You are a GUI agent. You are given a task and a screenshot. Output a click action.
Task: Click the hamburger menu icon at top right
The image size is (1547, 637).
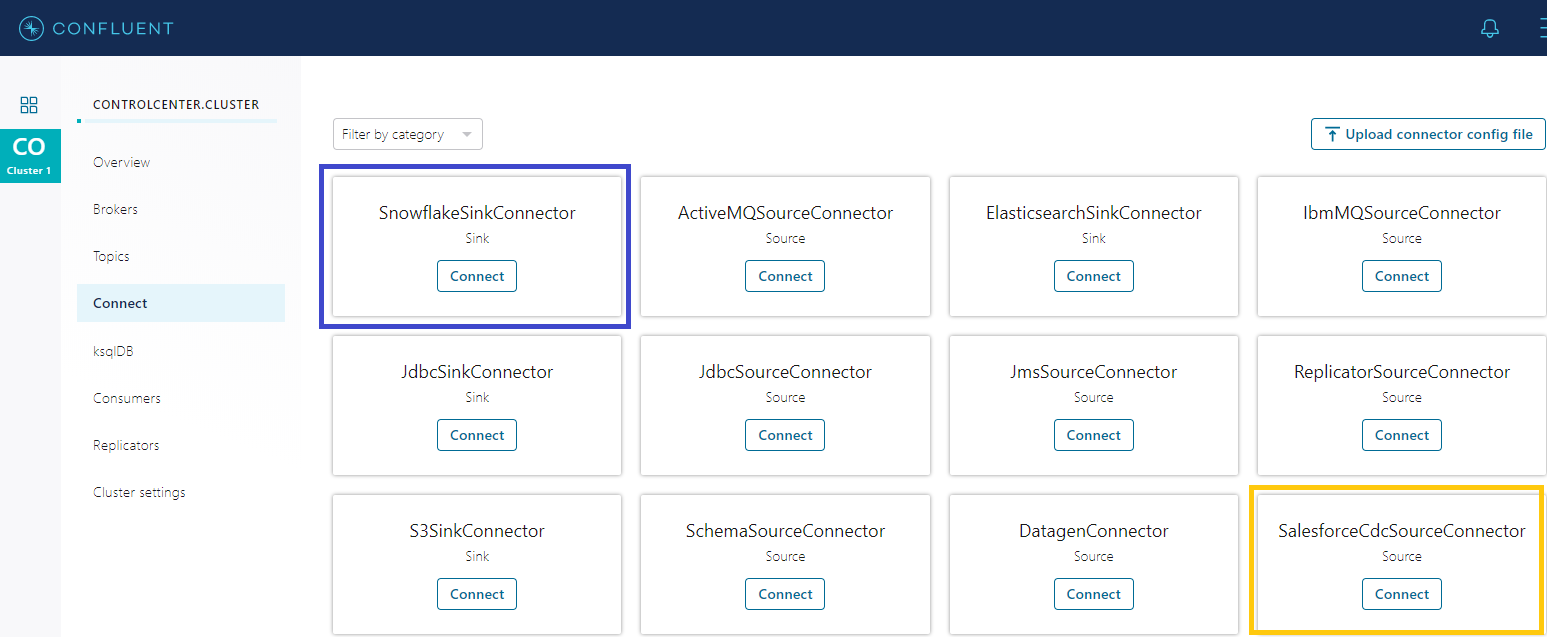pyautogui.click(x=1541, y=28)
